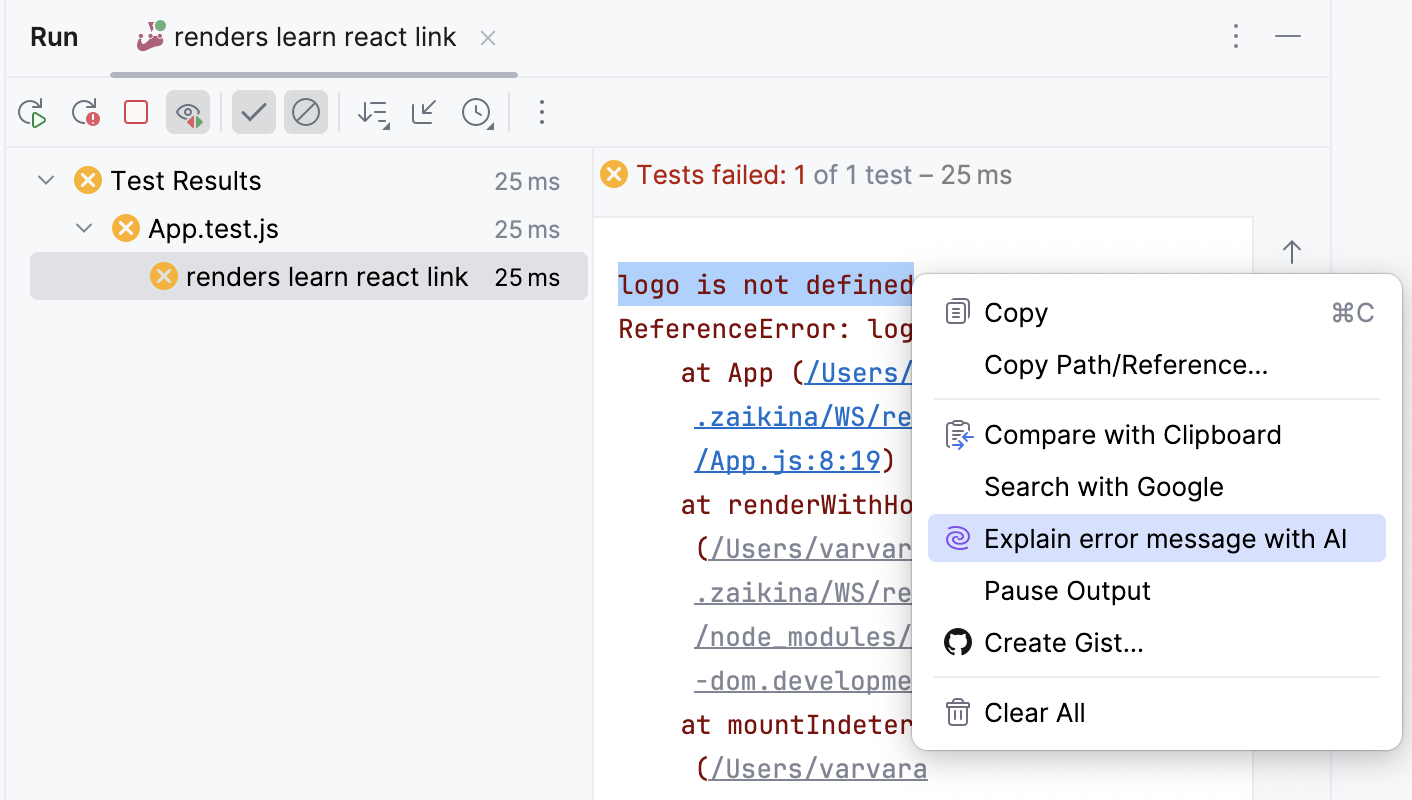Switch to the renders learn react link tab
This screenshot has width=1412, height=800.
coord(314,37)
